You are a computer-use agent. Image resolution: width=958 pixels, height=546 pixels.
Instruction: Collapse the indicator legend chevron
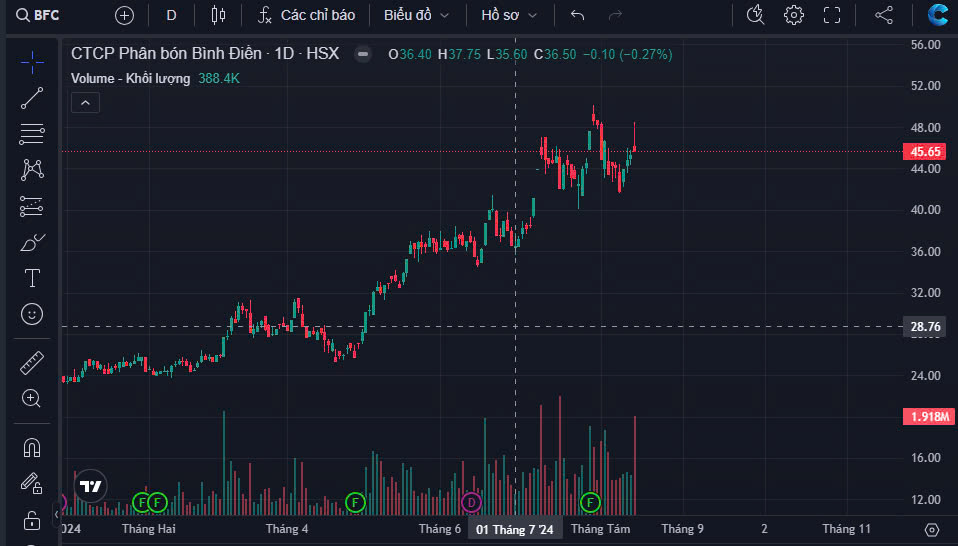coord(85,102)
